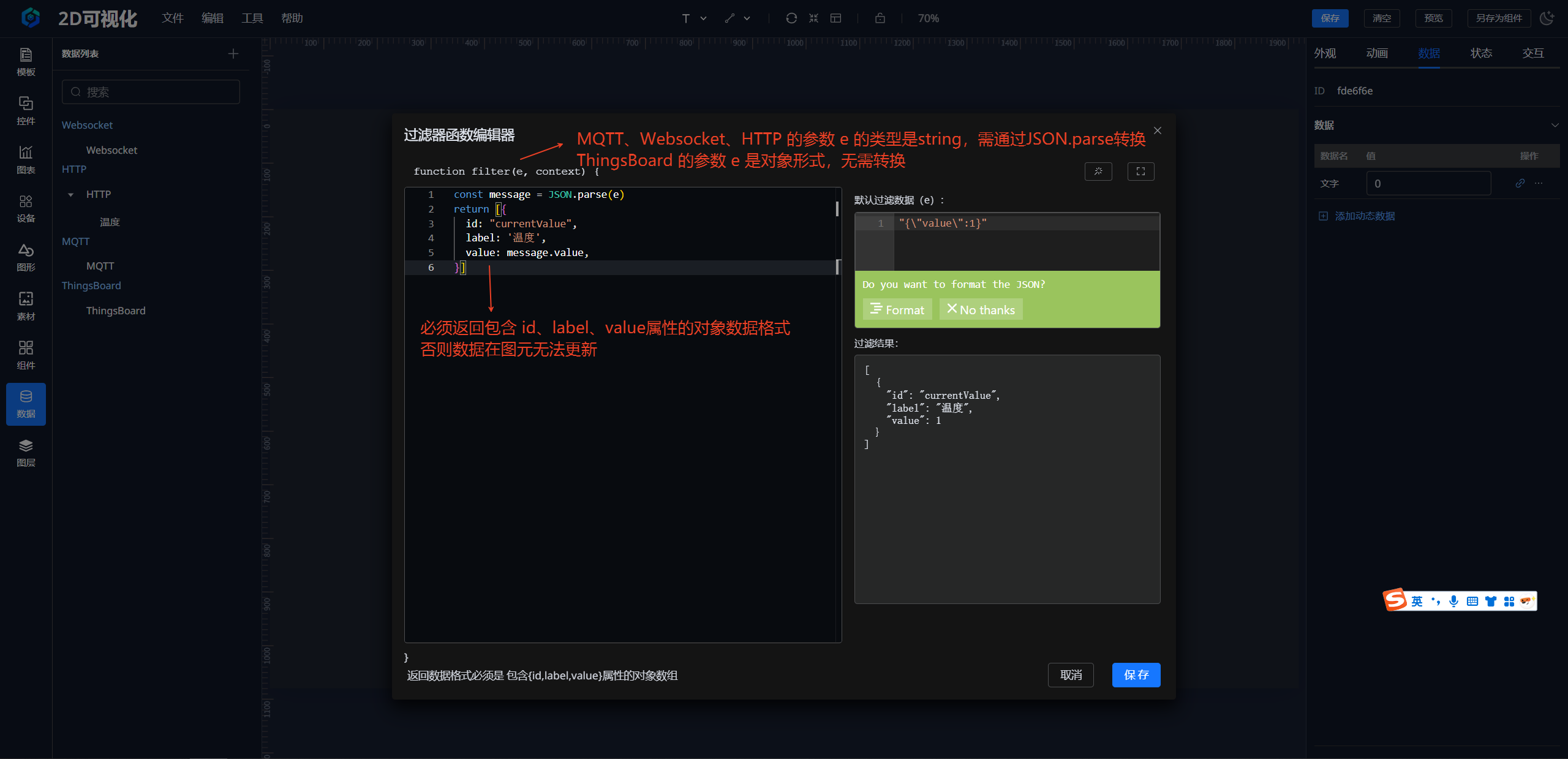Toggle the dark mode moon icon
1568x759 pixels.
[x=1547, y=18]
